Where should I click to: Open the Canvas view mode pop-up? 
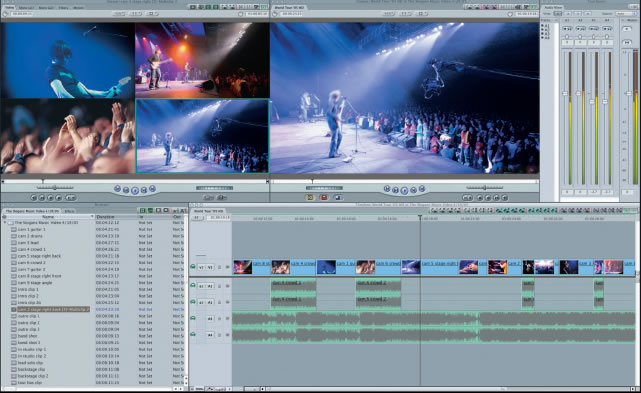pyautogui.click(x=422, y=13)
